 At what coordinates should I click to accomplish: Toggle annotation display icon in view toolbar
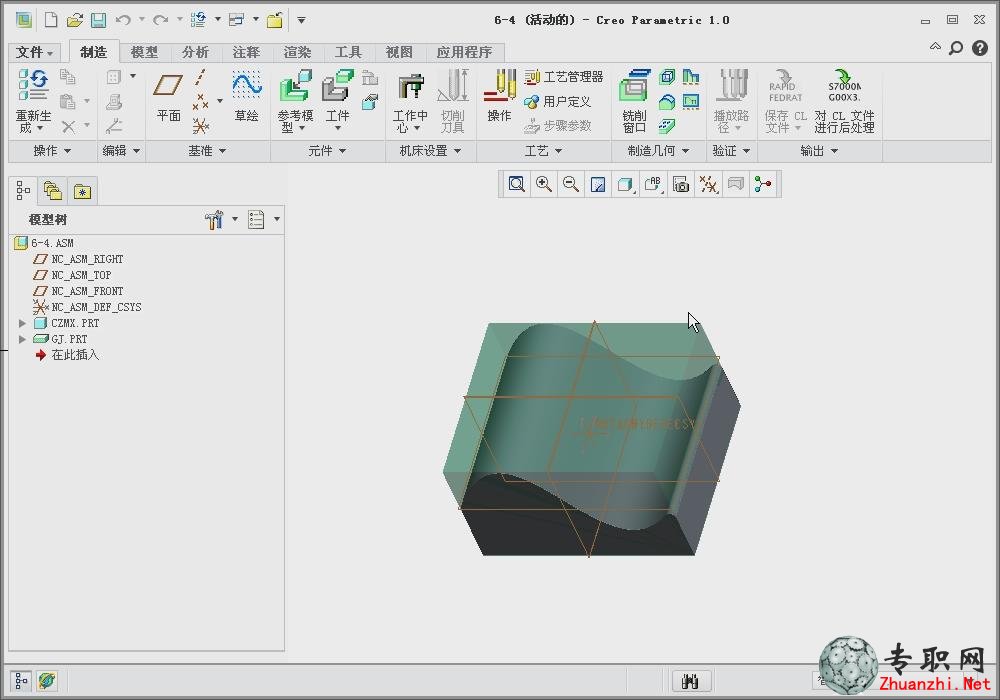click(x=736, y=185)
